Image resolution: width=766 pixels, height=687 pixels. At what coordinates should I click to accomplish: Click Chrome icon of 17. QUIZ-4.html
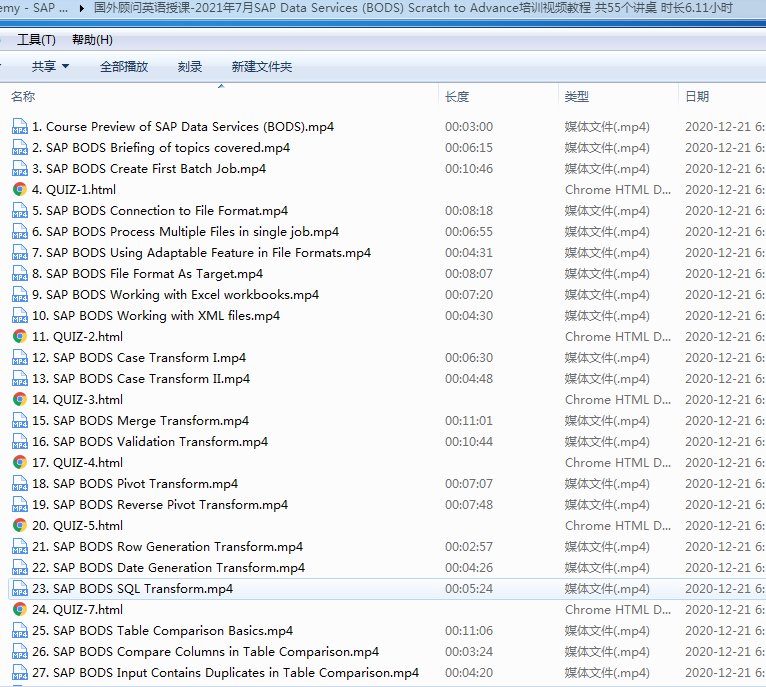tap(20, 463)
